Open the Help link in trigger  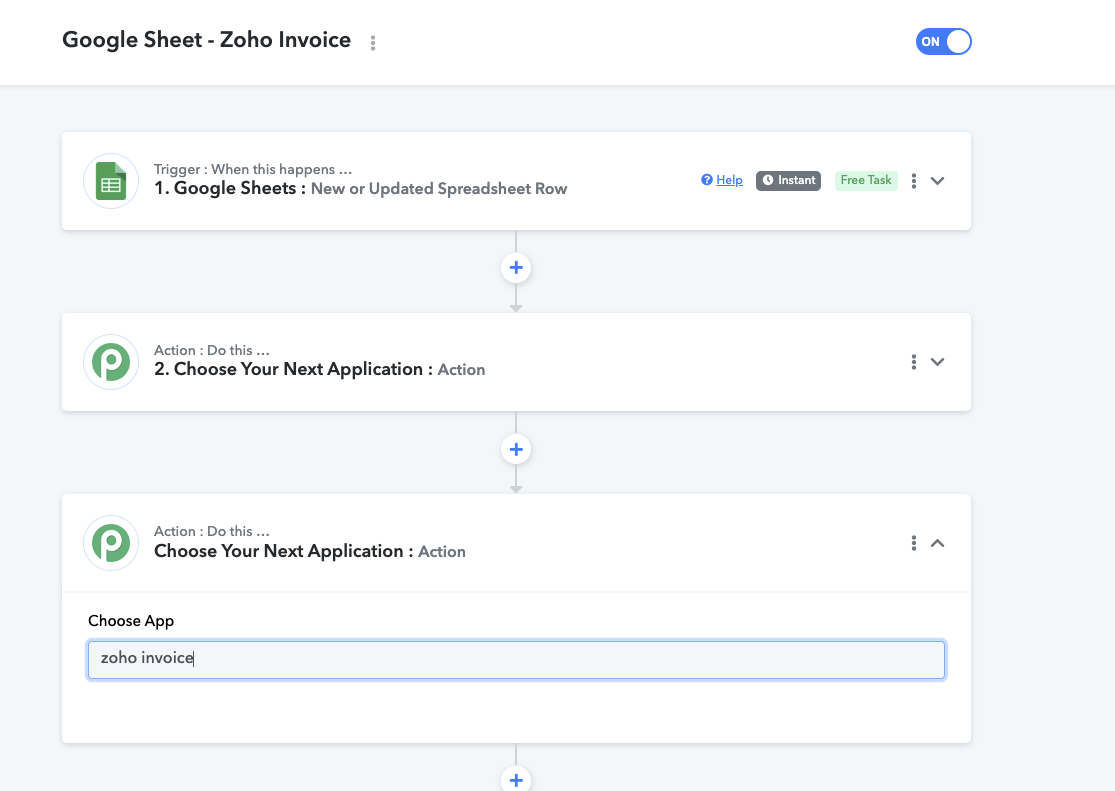pos(730,180)
